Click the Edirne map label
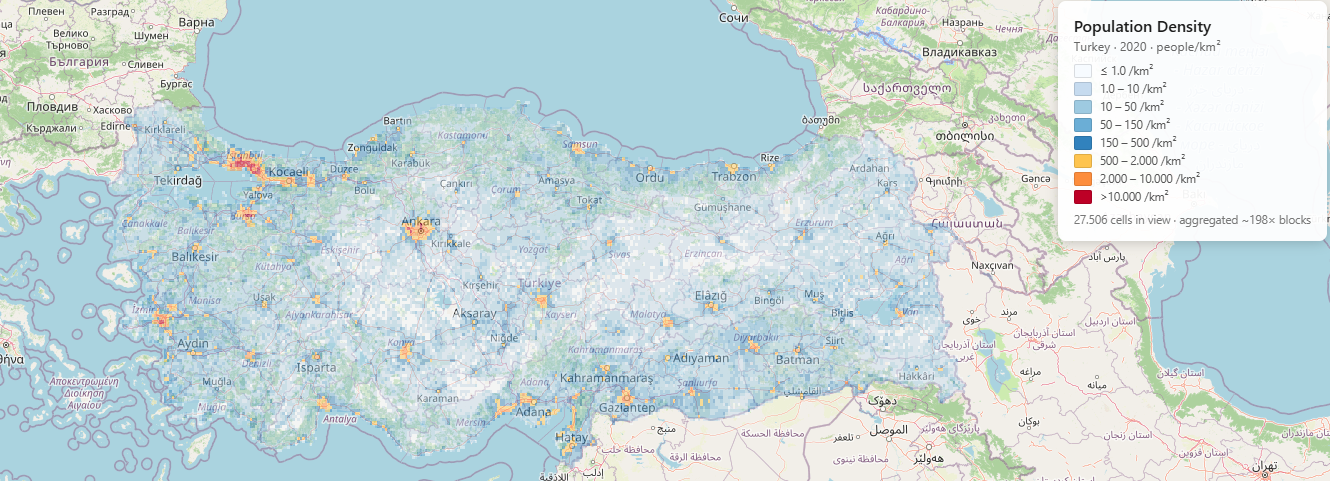The image size is (1330, 481). click(x=116, y=126)
